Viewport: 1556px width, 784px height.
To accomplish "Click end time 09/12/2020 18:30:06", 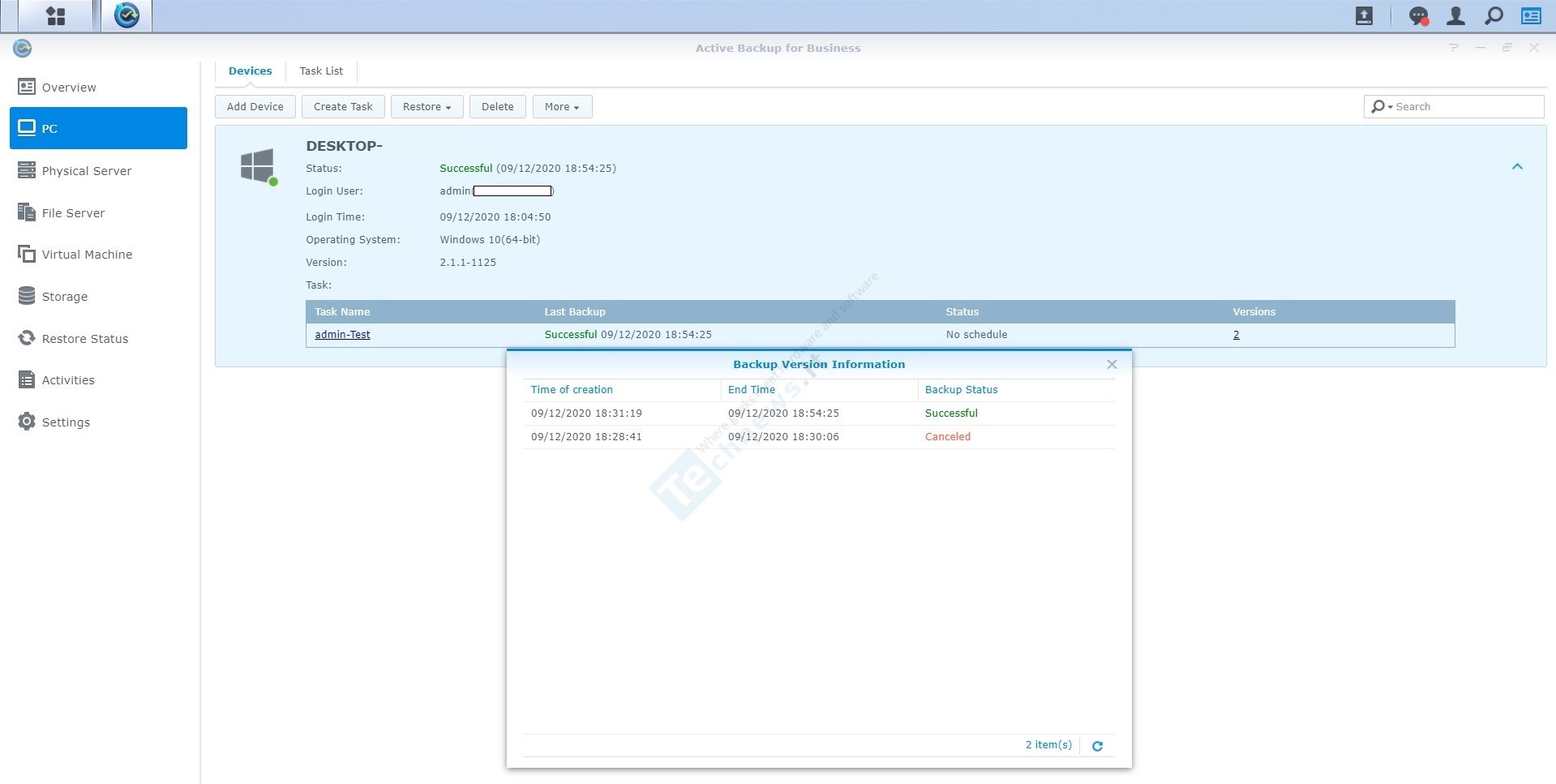I will tap(783, 436).
